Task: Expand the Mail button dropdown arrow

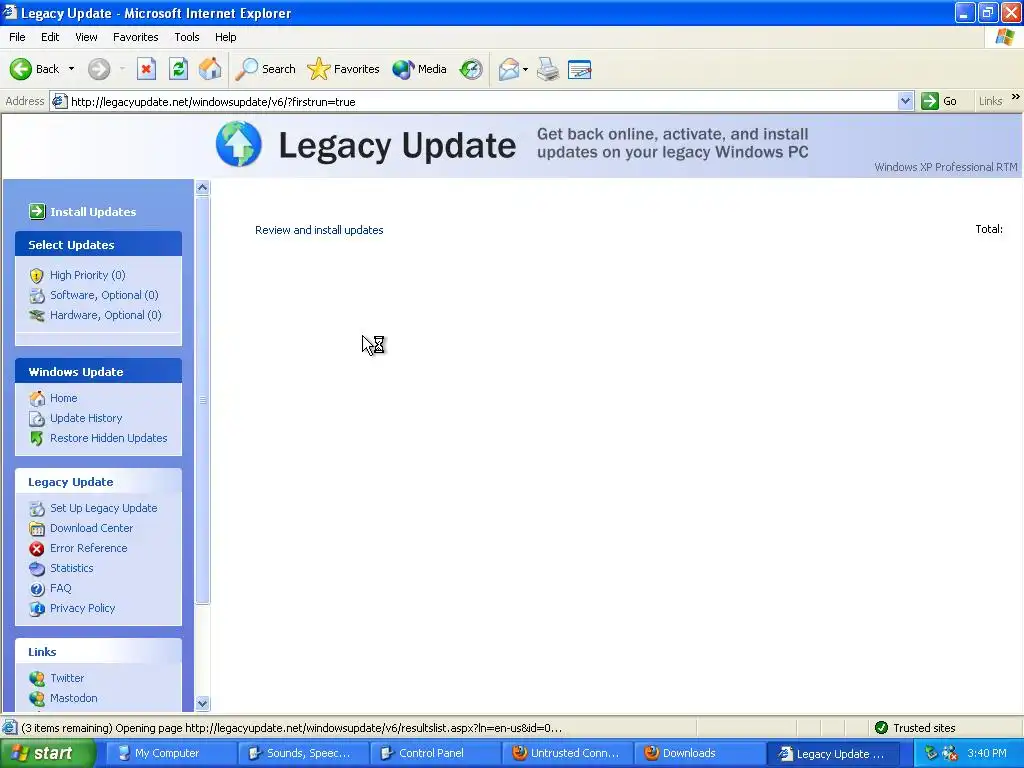Action: (x=525, y=69)
